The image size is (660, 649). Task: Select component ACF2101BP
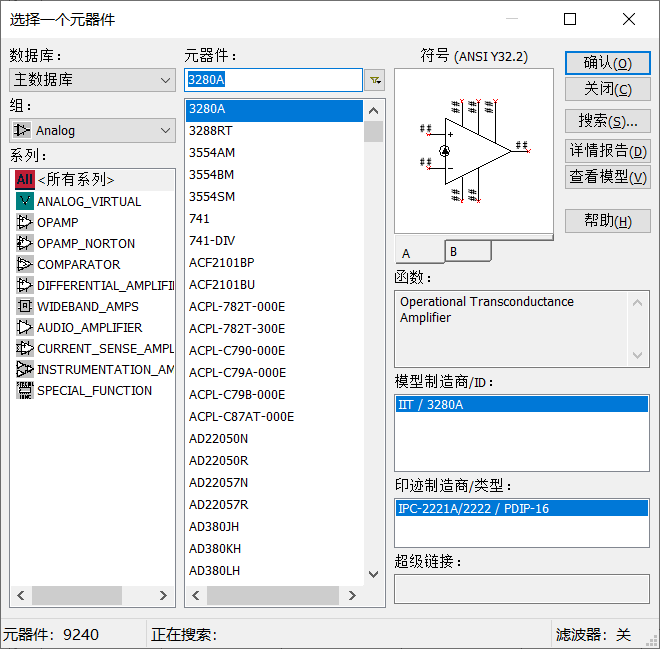(274, 263)
